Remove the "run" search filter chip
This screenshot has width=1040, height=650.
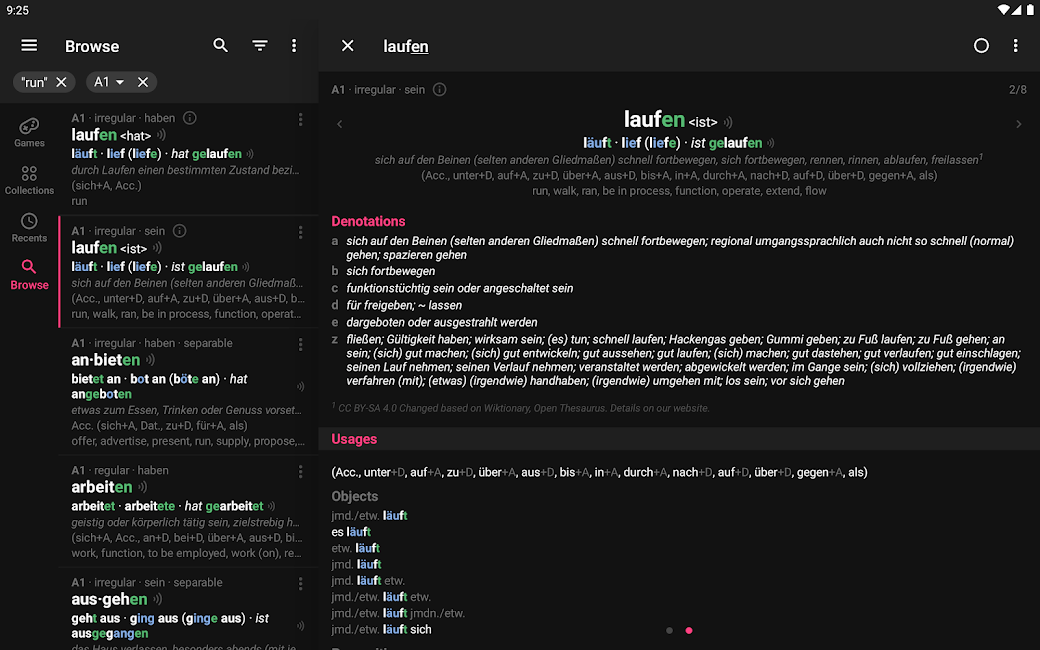61,82
